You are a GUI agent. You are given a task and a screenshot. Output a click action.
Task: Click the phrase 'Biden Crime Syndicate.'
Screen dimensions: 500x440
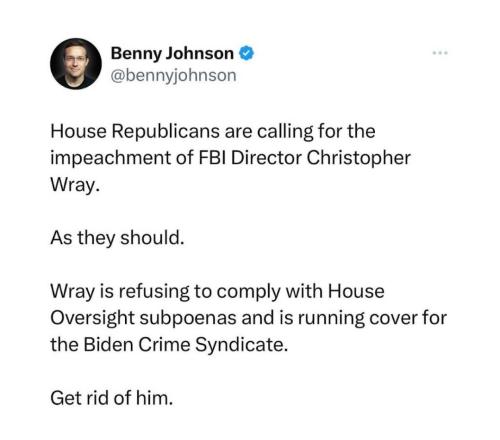[186, 345]
